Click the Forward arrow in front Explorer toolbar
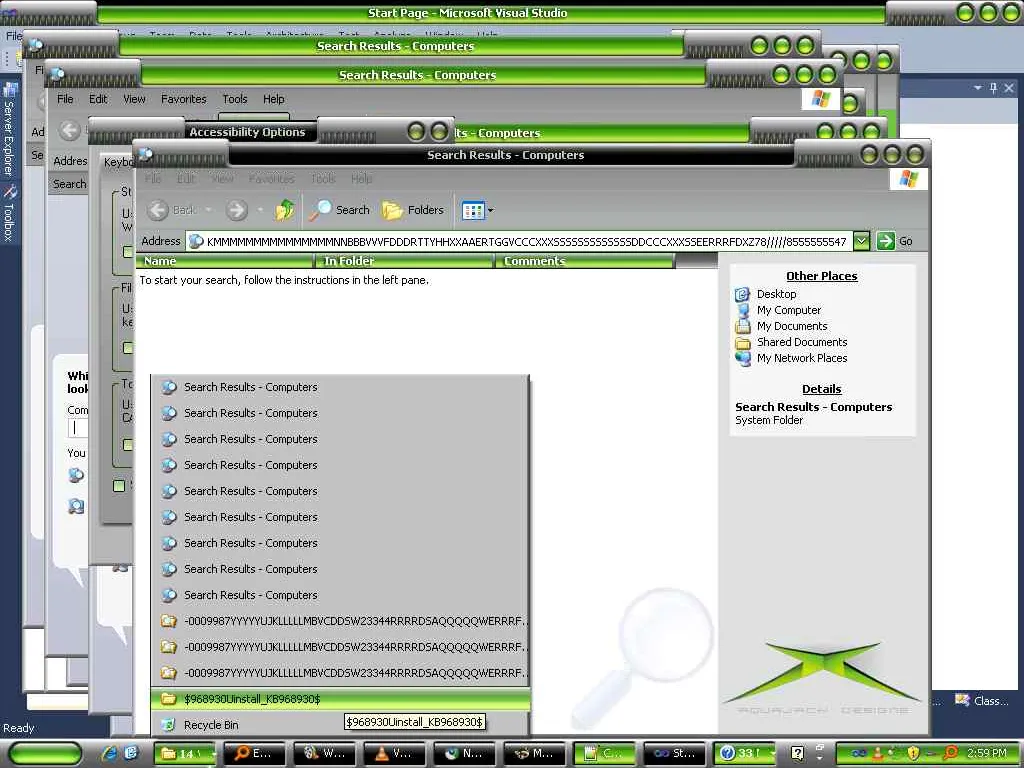This screenshot has width=1024, height=768. (x=236, y=210)
